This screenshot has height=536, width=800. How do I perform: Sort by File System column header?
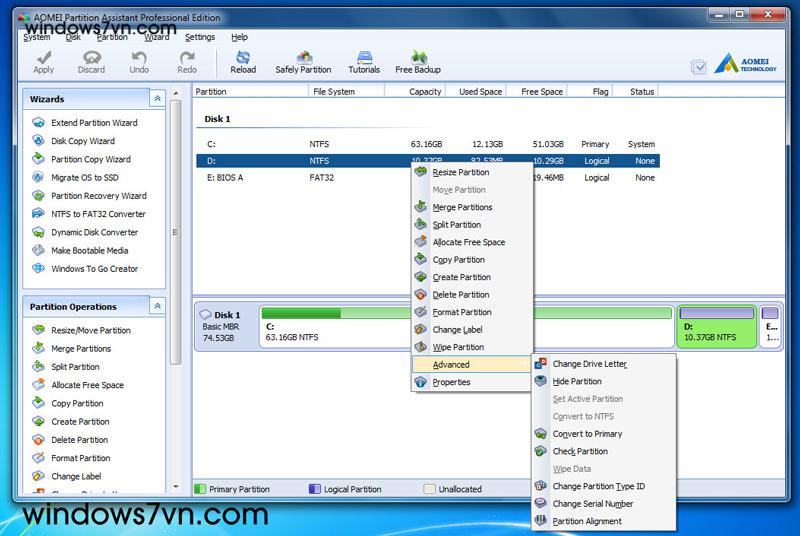point(347,92)
